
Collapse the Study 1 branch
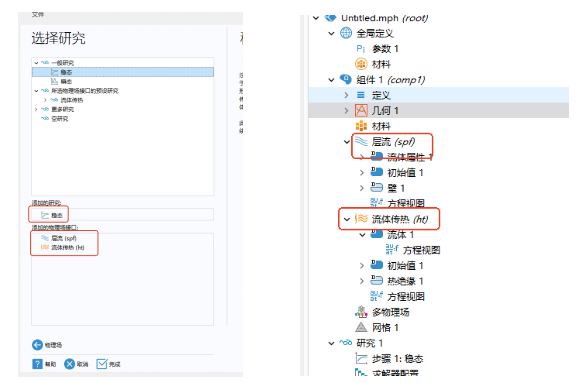coord(331,343)
